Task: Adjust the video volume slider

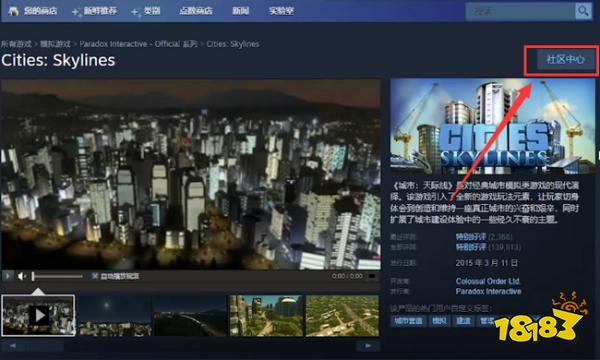Action: 57,276
